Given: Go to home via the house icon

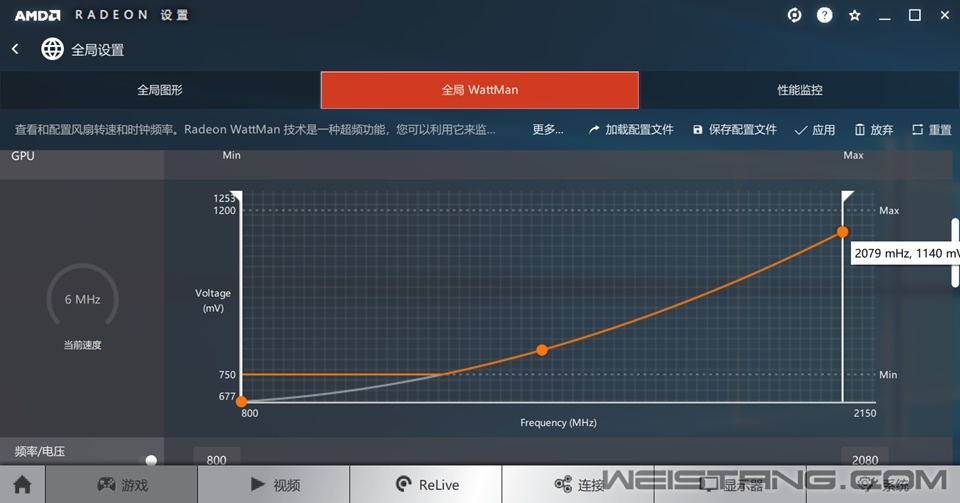Looking at the screenshot, I should tap(22, 485).
